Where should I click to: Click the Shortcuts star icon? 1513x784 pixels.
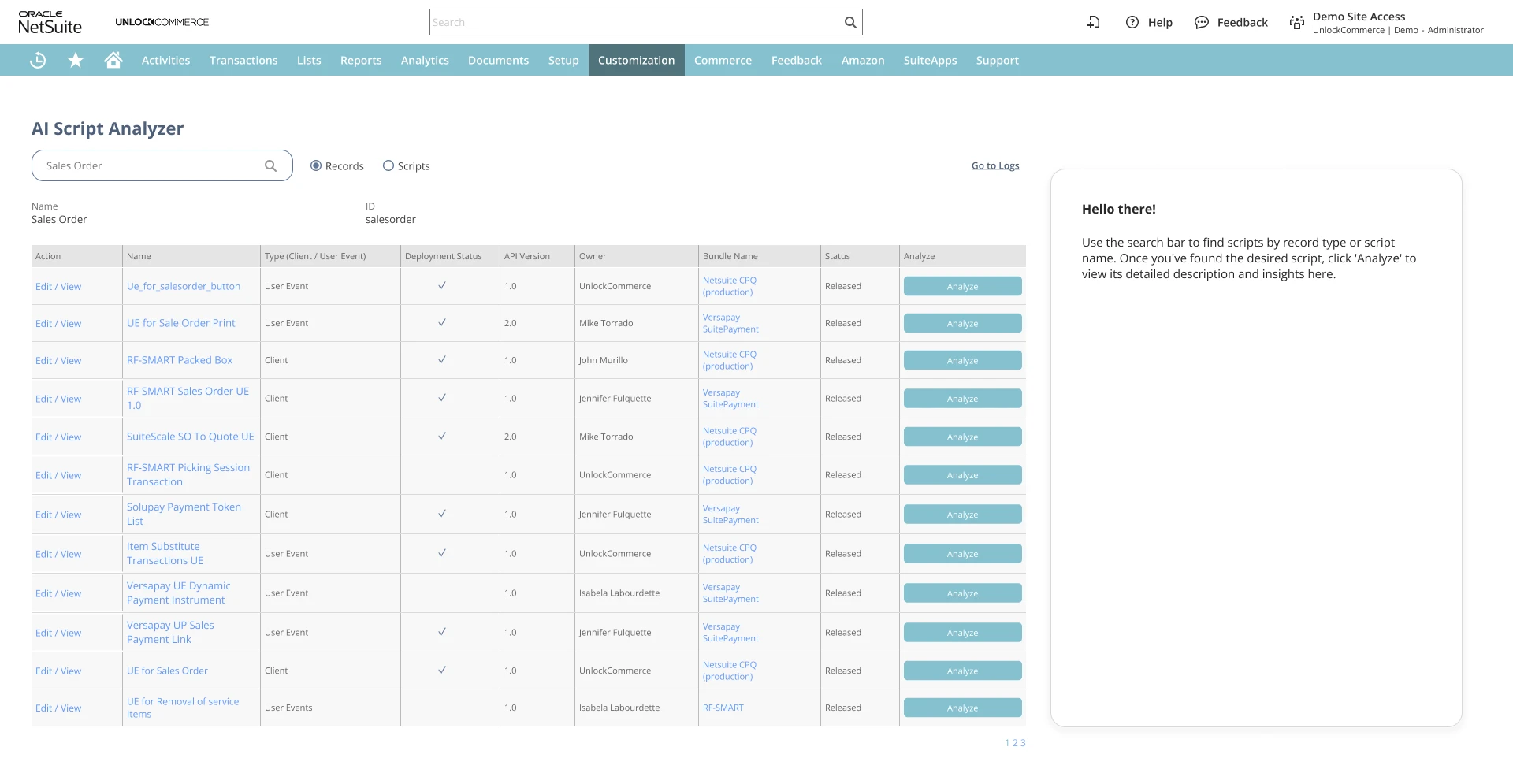(76, 61)
